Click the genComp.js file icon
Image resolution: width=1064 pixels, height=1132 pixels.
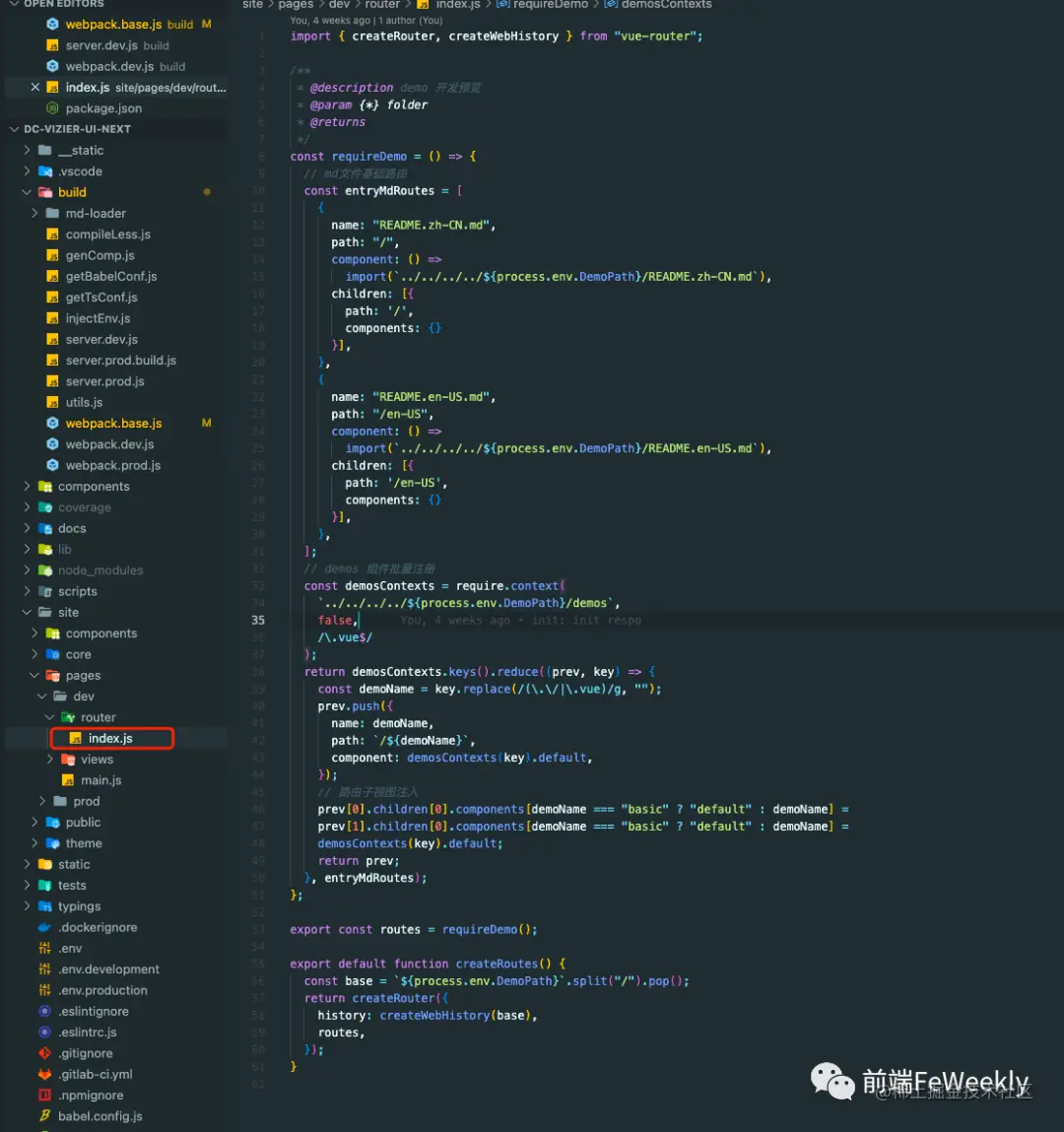52,255
